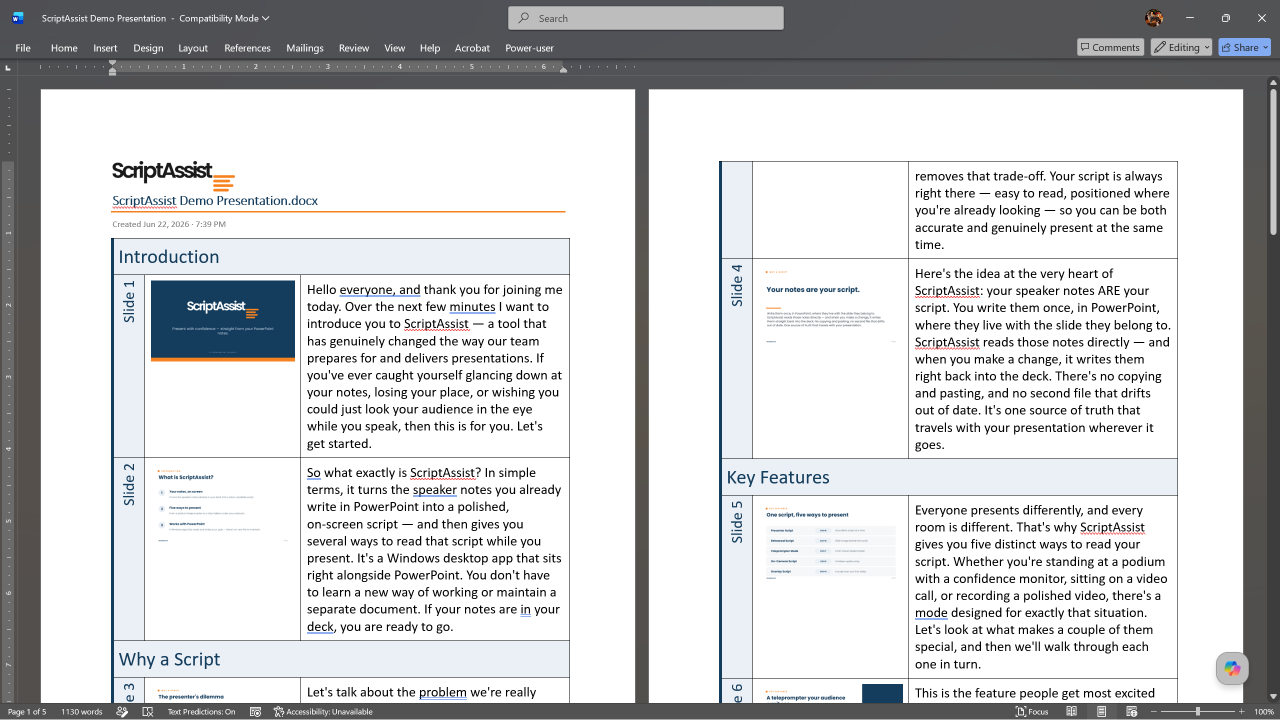The height and width of the screenshot is (720, 1280).
Task: Open the Design ribbon tab
Action: pyautogui.click(x=148, y=48)
